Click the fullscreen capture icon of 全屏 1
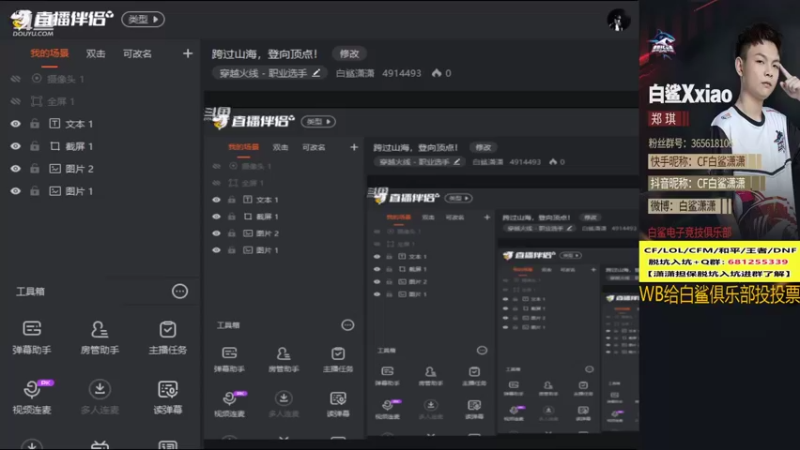The height and width of the screenshot is (450, 800). 37,101
